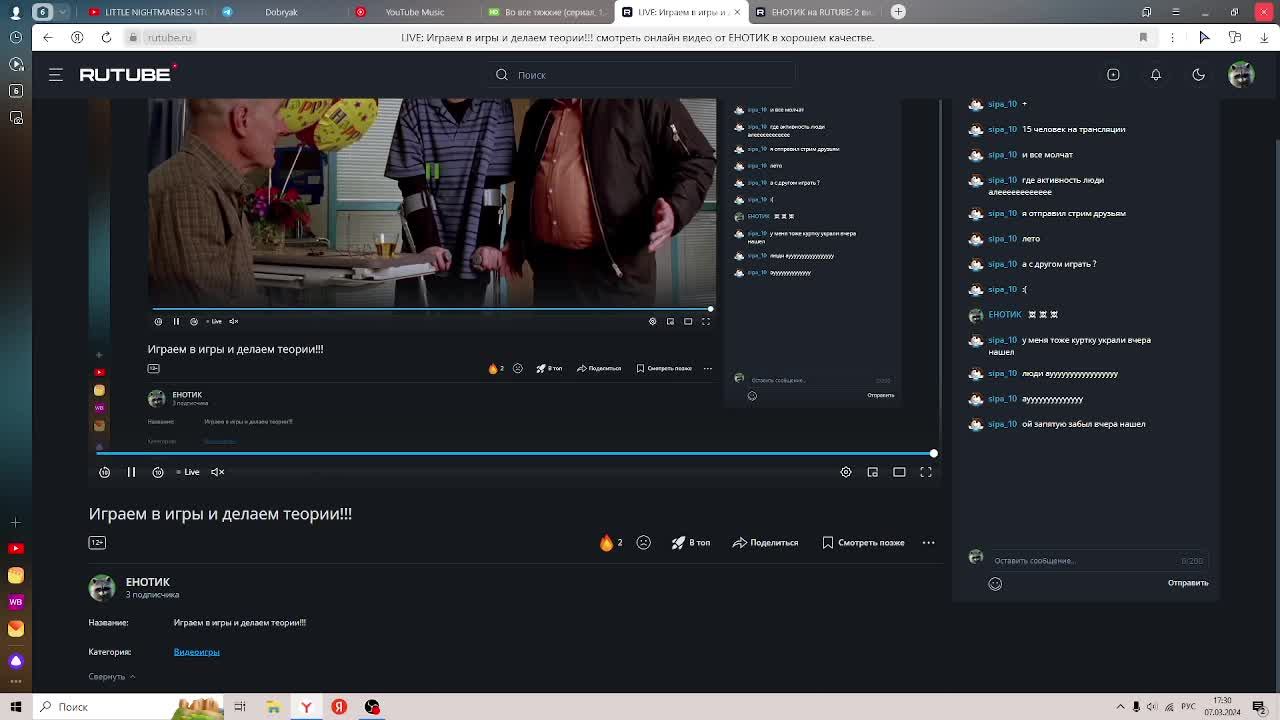This screenshot has height=720, width=1280.
Task: Open more options three dots menu
Action: [x=928, y=542]
